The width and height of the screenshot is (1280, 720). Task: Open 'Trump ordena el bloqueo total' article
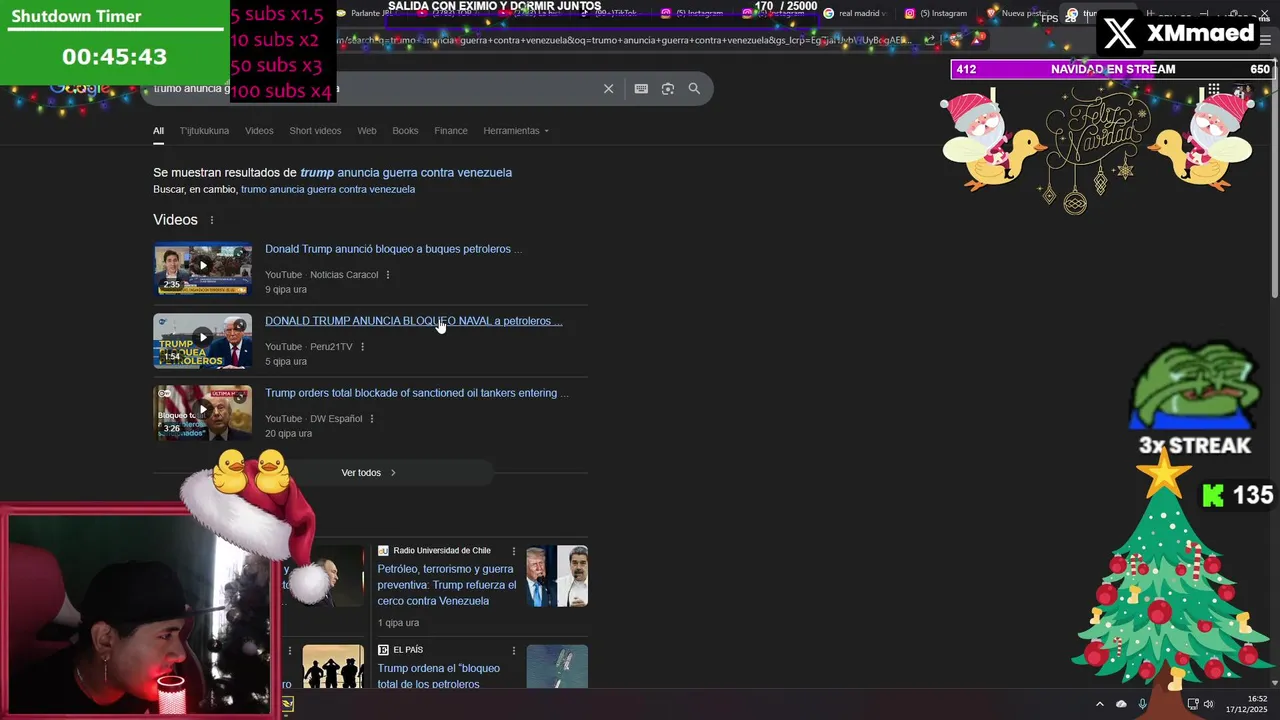[x=438, y=676]
